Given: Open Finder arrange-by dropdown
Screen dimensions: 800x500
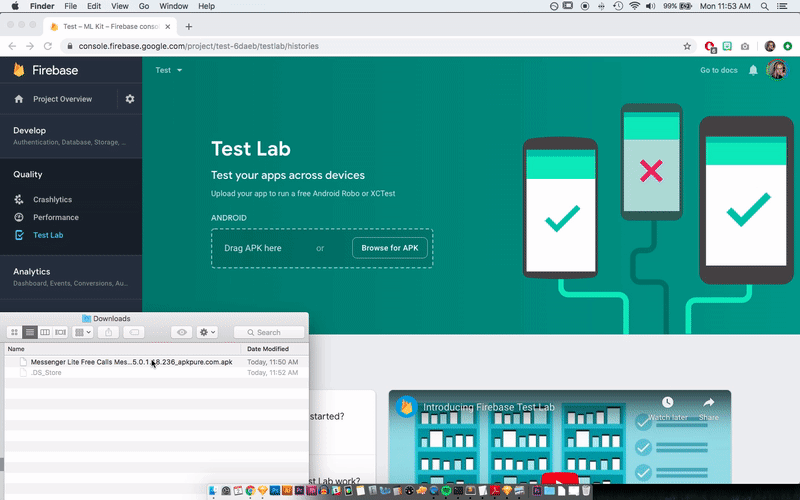Looking at the screenshot, I should [x=83, y=332].
